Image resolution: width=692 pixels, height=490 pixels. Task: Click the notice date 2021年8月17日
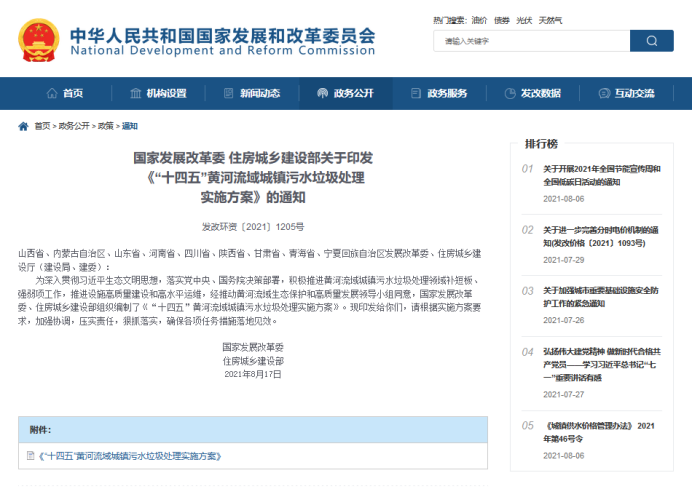click(253, 374)
